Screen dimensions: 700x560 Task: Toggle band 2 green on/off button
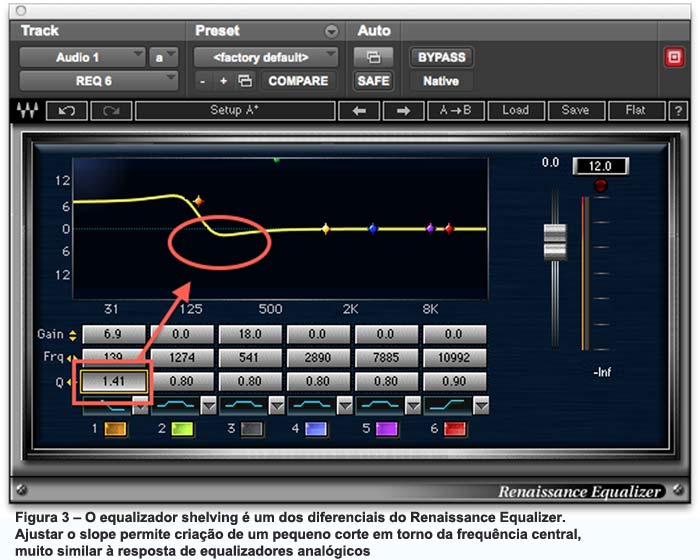tap(183, 429)
